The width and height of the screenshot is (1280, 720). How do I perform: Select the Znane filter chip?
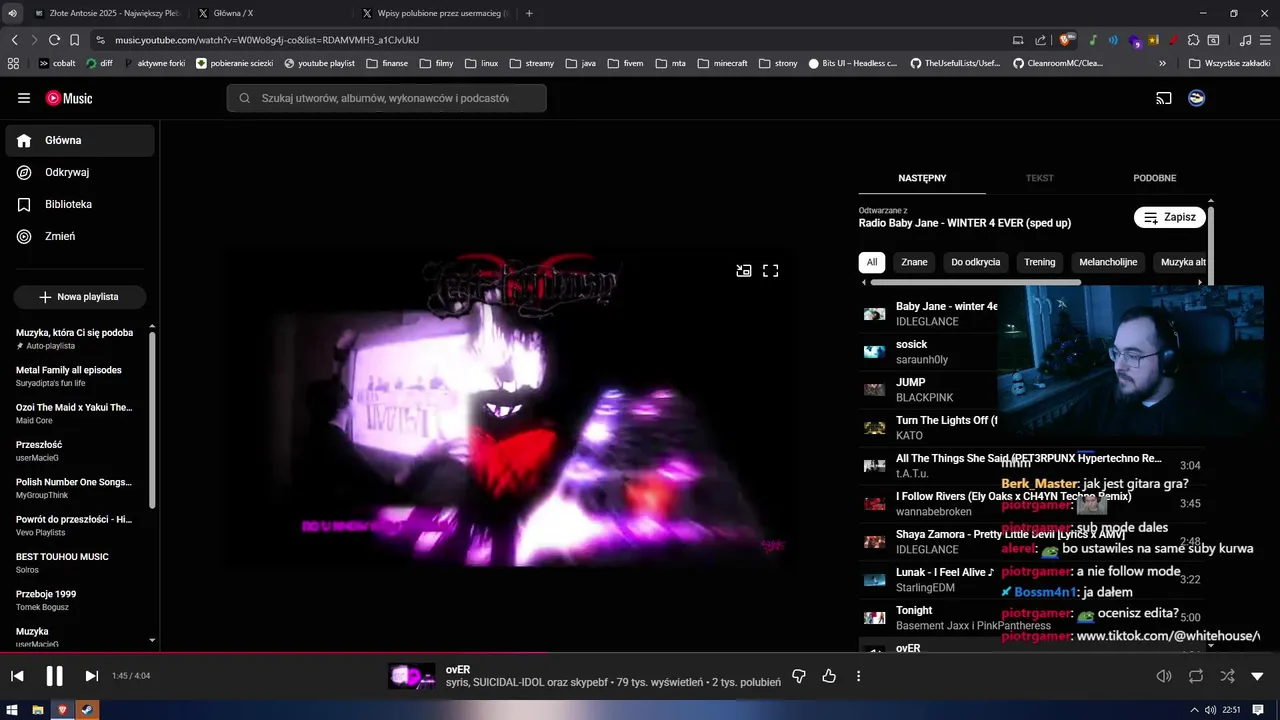click(x=914, y=262)
